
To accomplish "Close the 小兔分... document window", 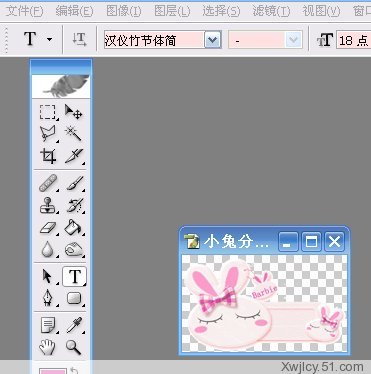I will click(334, 241).
